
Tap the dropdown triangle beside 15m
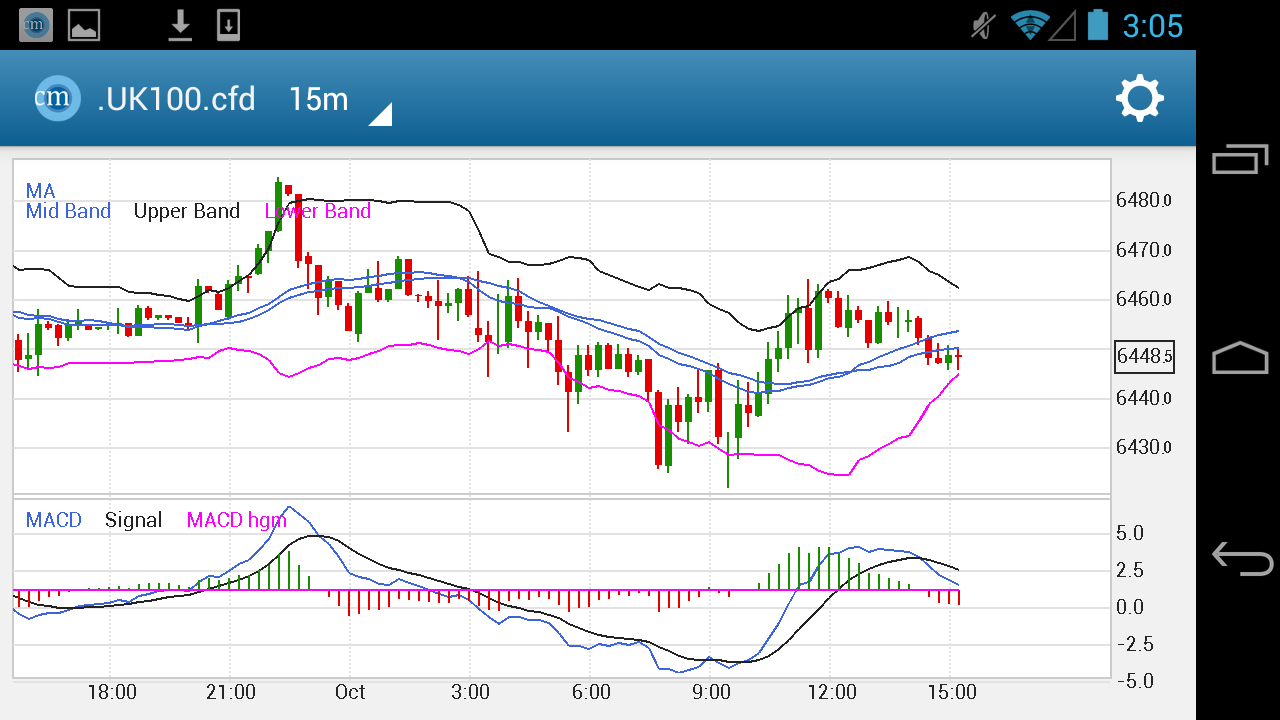381,114
